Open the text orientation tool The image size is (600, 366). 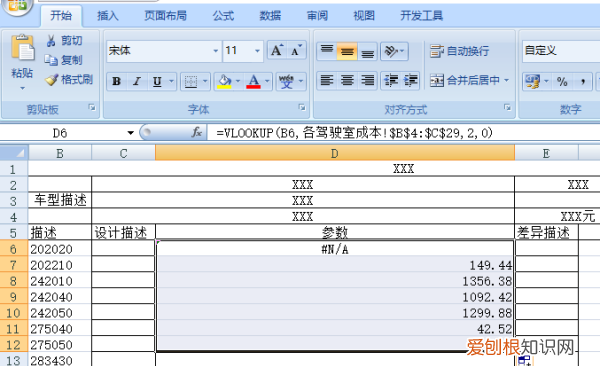click(391, 51)
